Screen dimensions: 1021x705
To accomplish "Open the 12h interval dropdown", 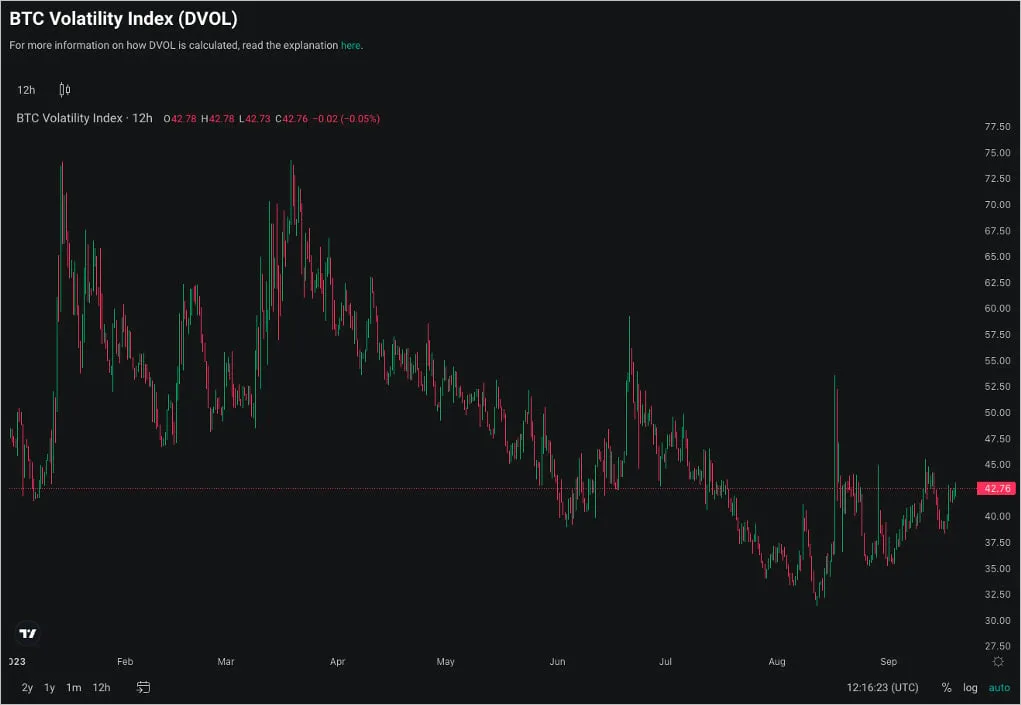I will point(26,90).
